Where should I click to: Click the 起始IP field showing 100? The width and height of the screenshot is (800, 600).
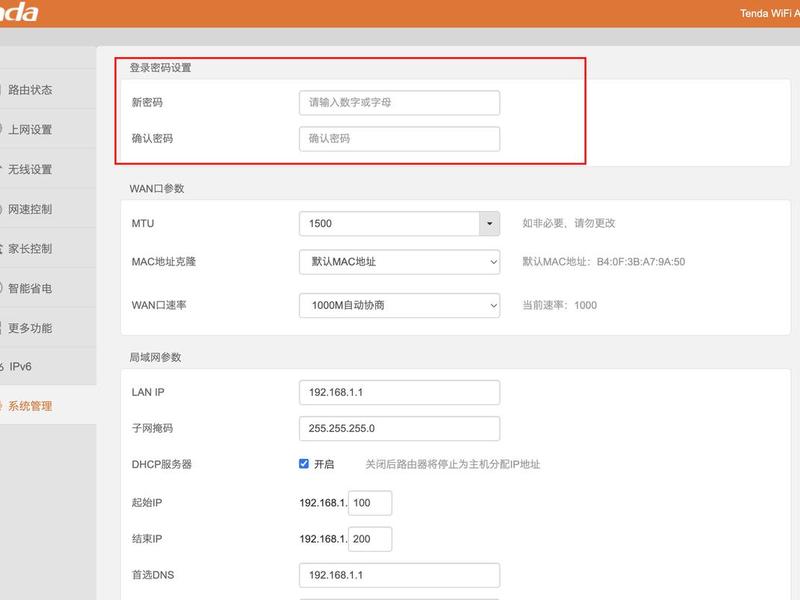(370, 503)
